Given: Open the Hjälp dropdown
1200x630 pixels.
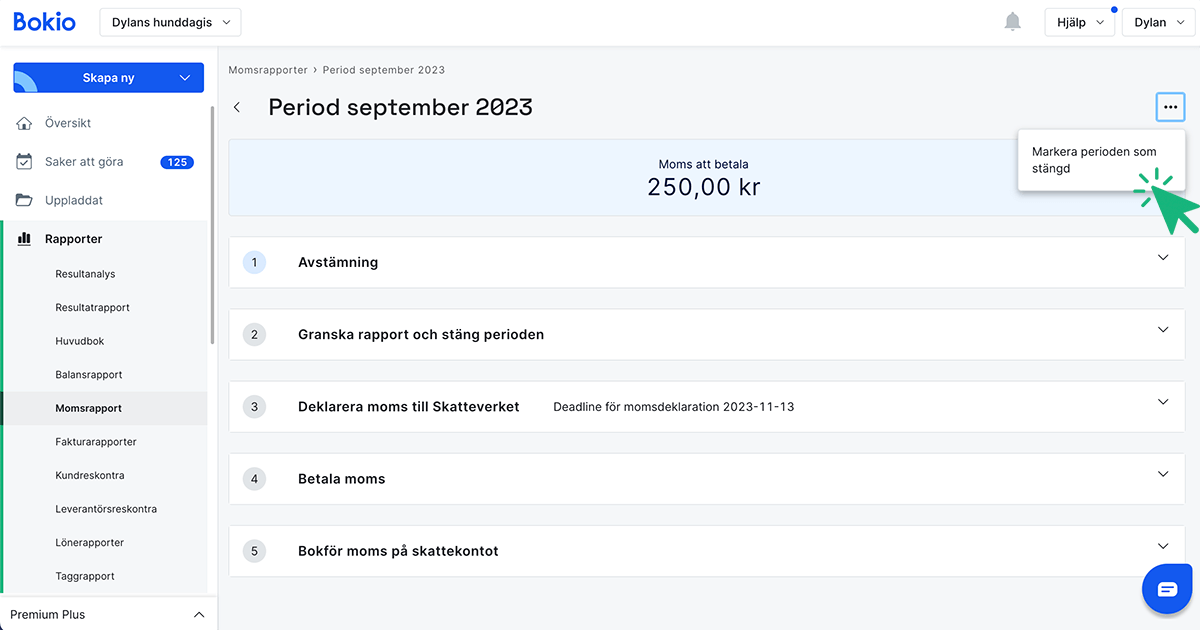Looking at the screenshot, I should (x=1079, y=21).
